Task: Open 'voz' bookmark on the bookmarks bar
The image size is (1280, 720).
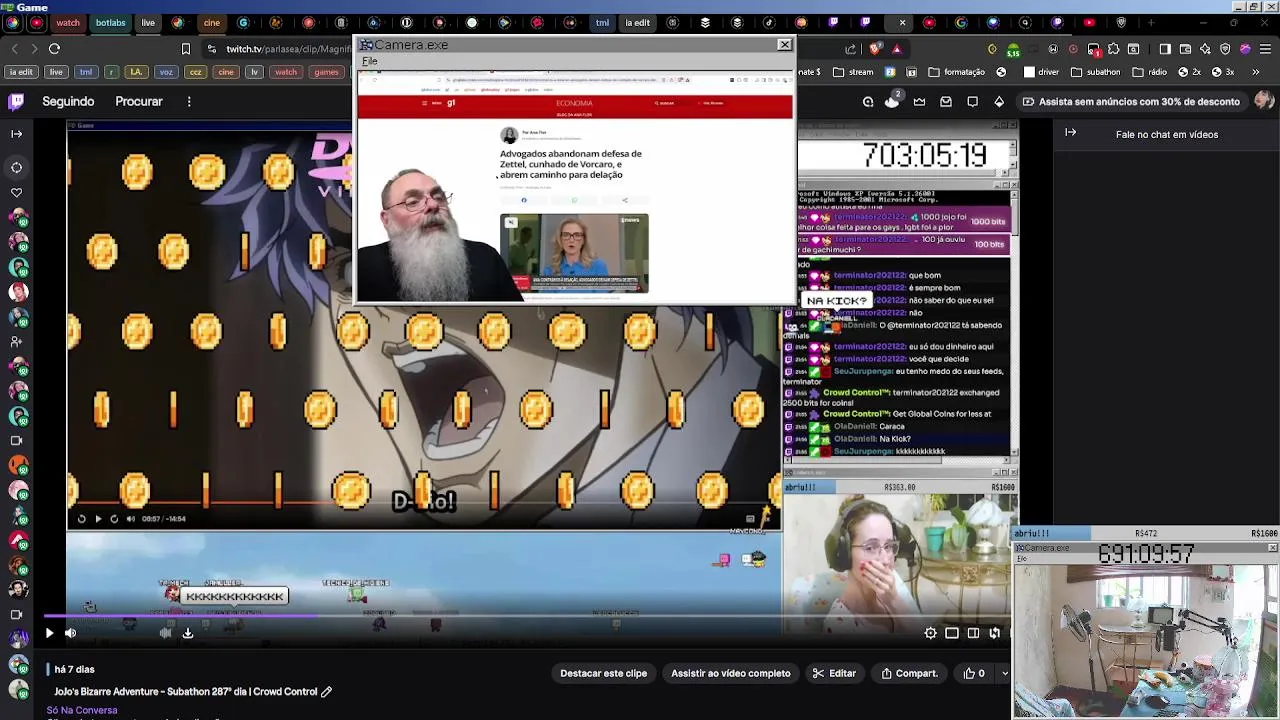Action: [x=166, y=72]
